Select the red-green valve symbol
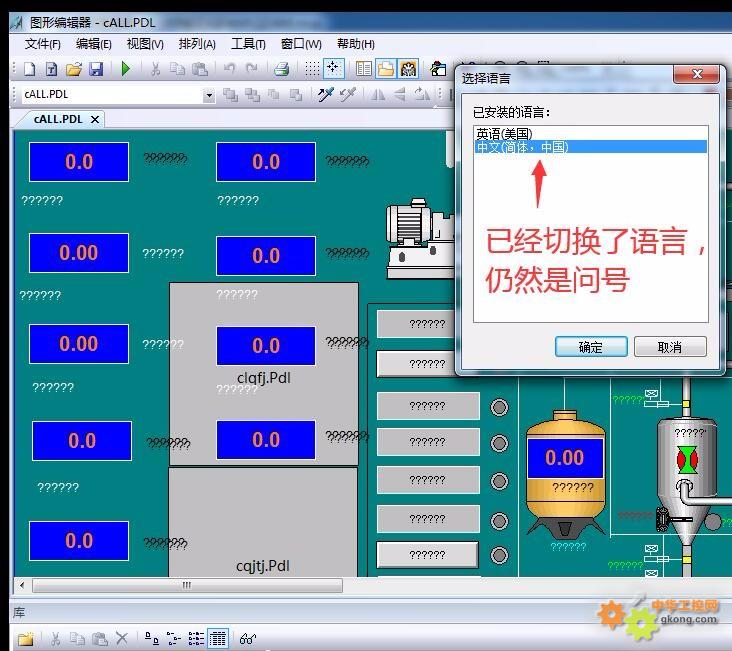 (x=687, y=460)
